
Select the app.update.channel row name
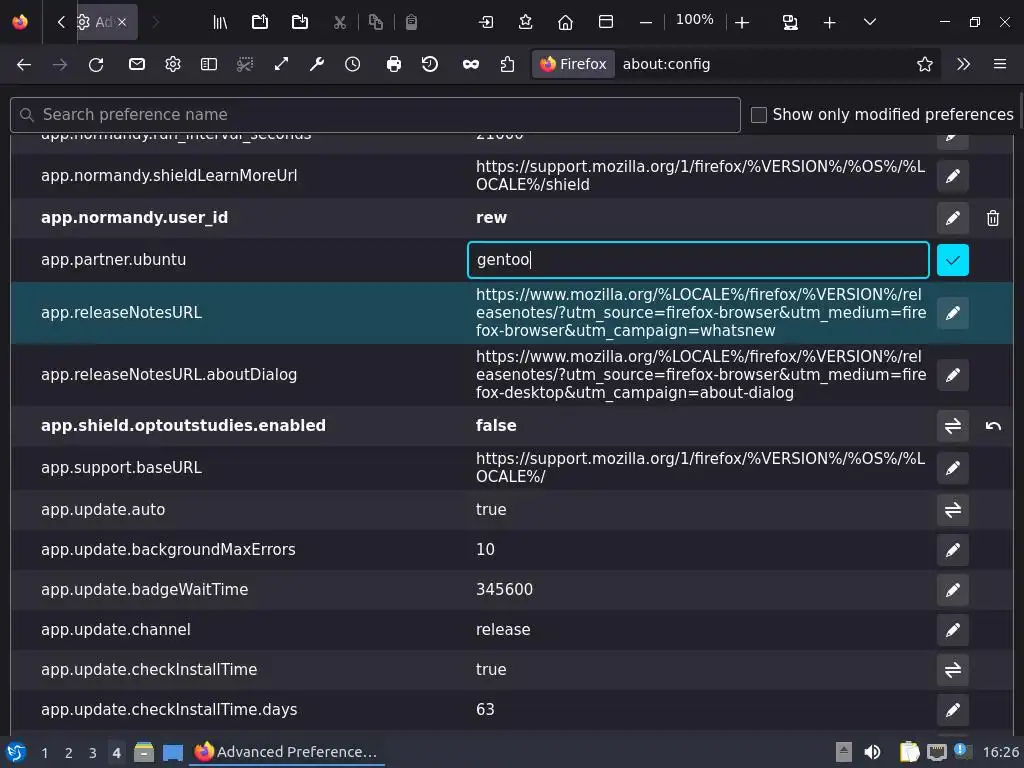point(116,630)
